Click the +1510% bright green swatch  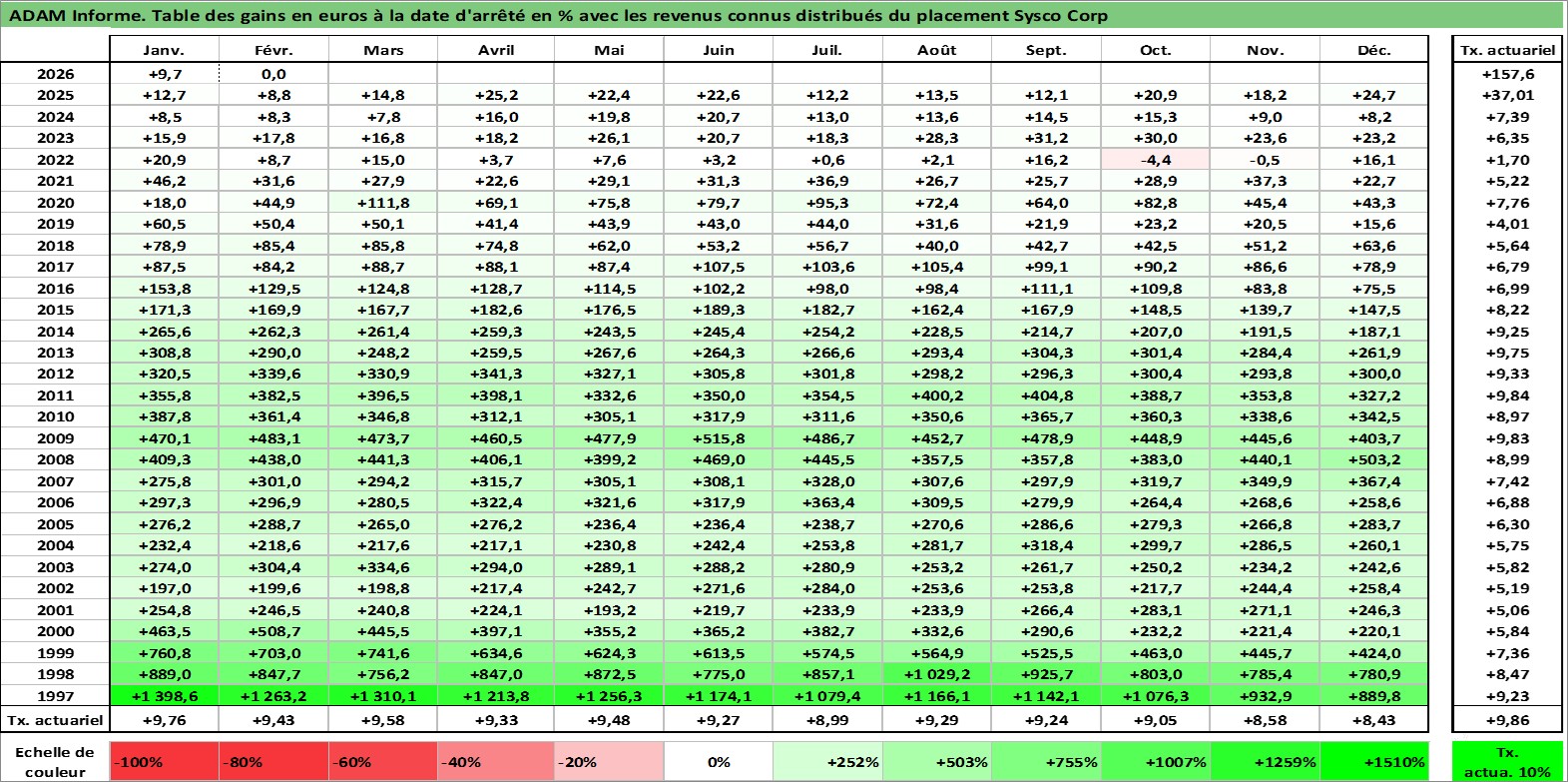(1374, 761)
